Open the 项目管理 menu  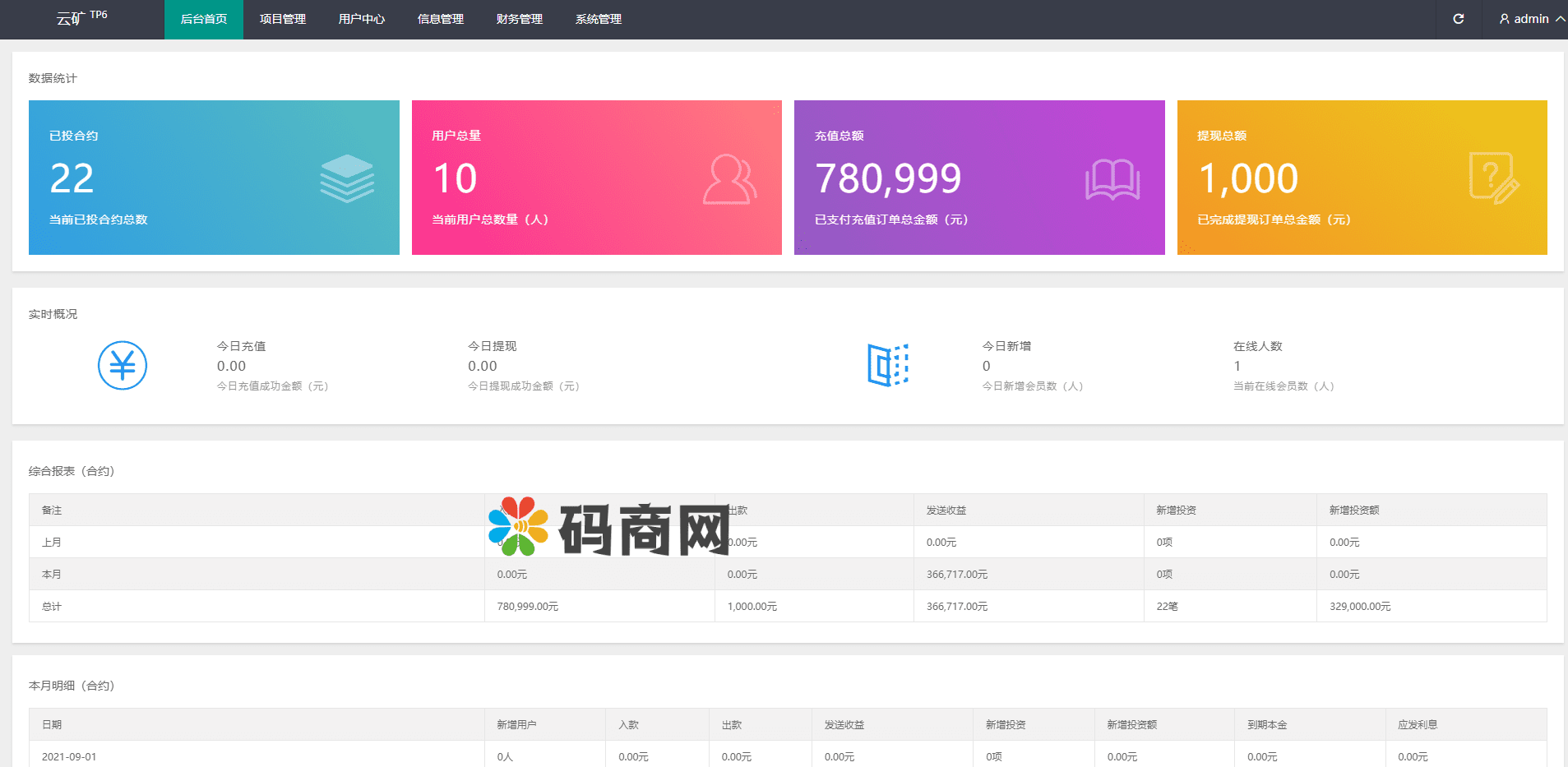tap(283, 19)
